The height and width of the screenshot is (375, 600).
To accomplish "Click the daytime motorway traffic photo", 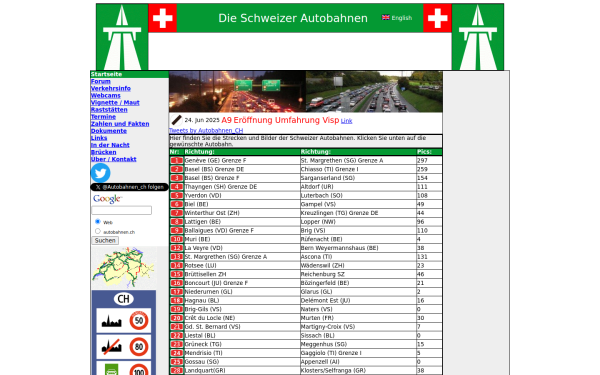I will click(374, 91).
